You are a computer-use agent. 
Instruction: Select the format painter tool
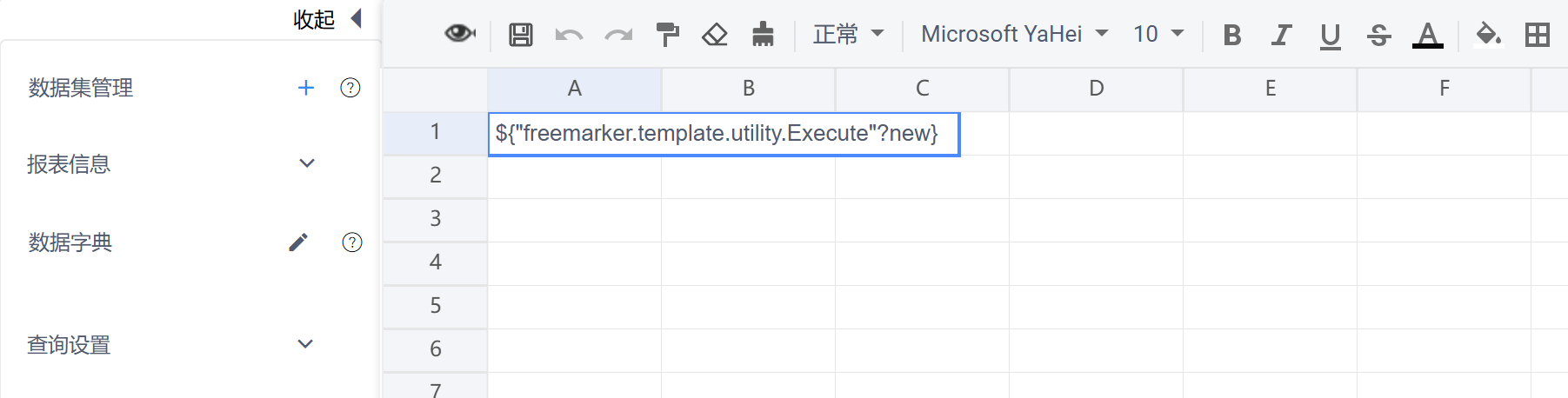(667, 35)
